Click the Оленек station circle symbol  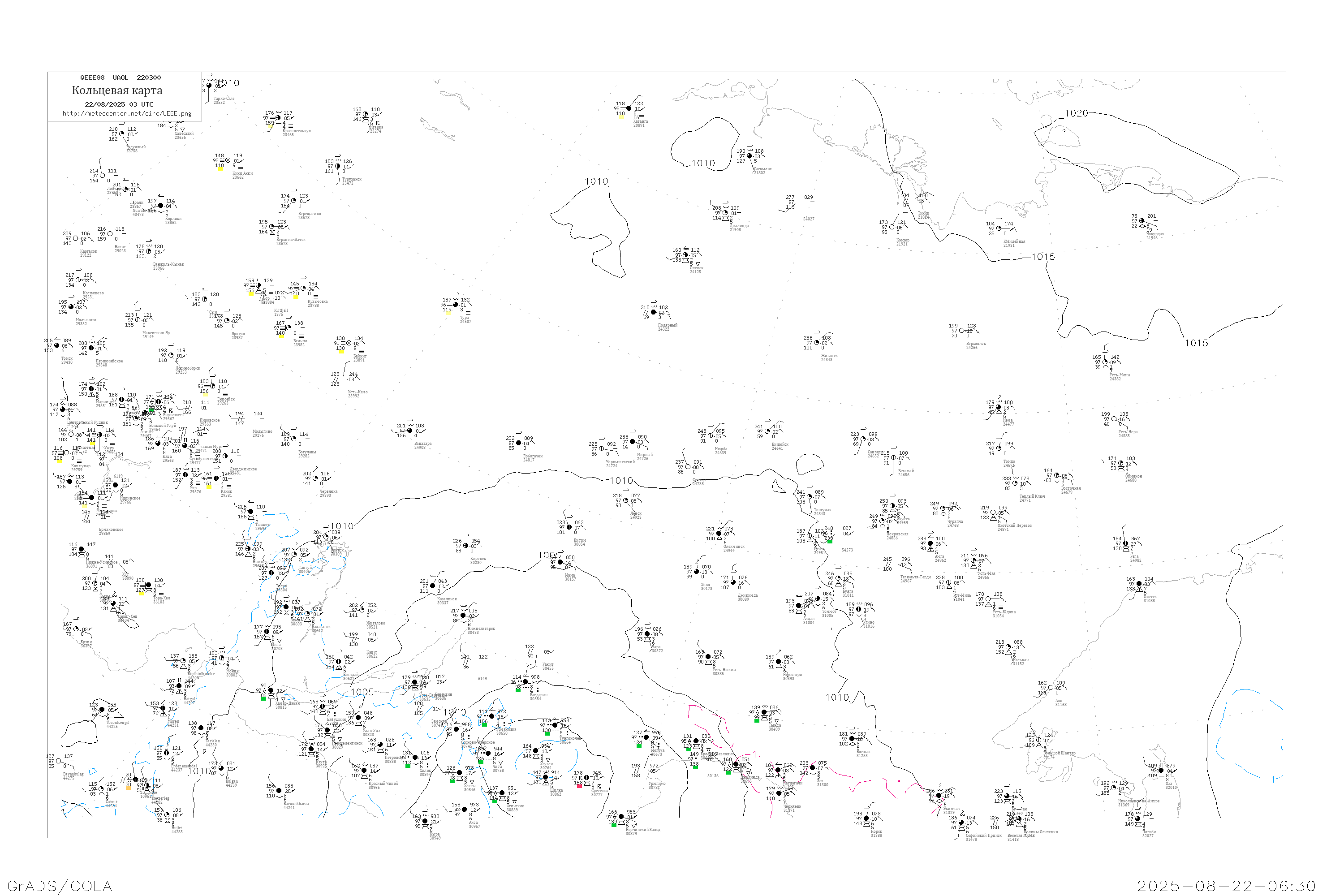(x=685, y=255)
